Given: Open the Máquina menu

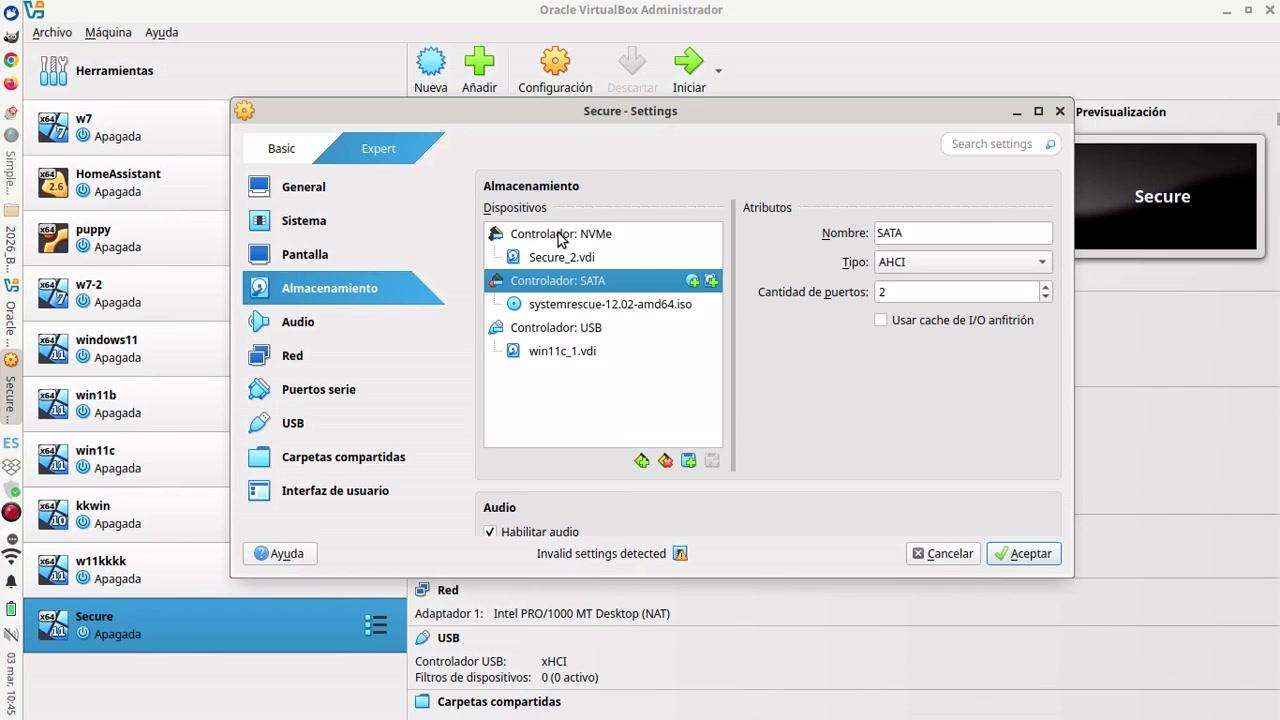Looking at the screenshot, I should point(108,32).
